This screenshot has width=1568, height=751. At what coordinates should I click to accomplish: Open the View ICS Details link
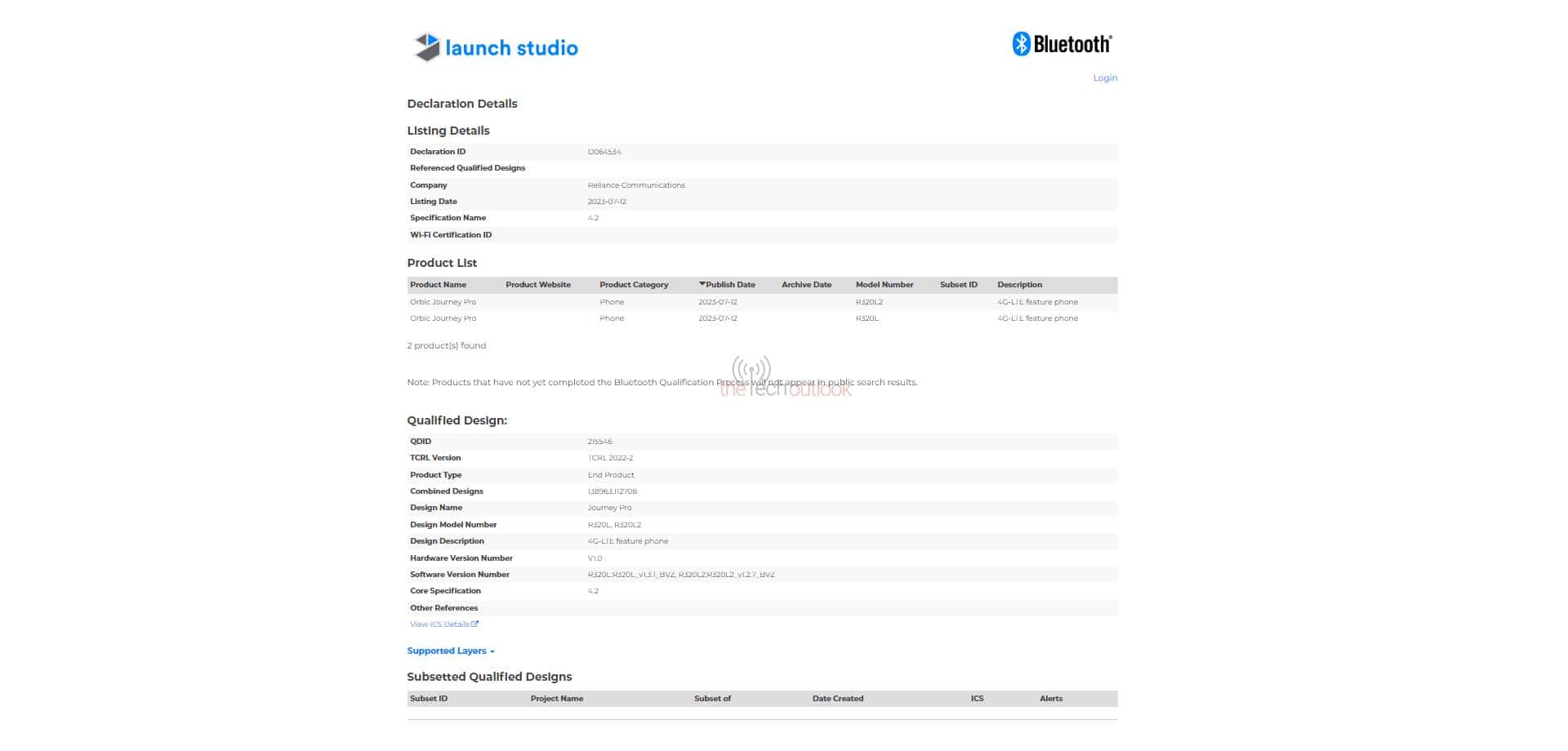pos(439,624)
